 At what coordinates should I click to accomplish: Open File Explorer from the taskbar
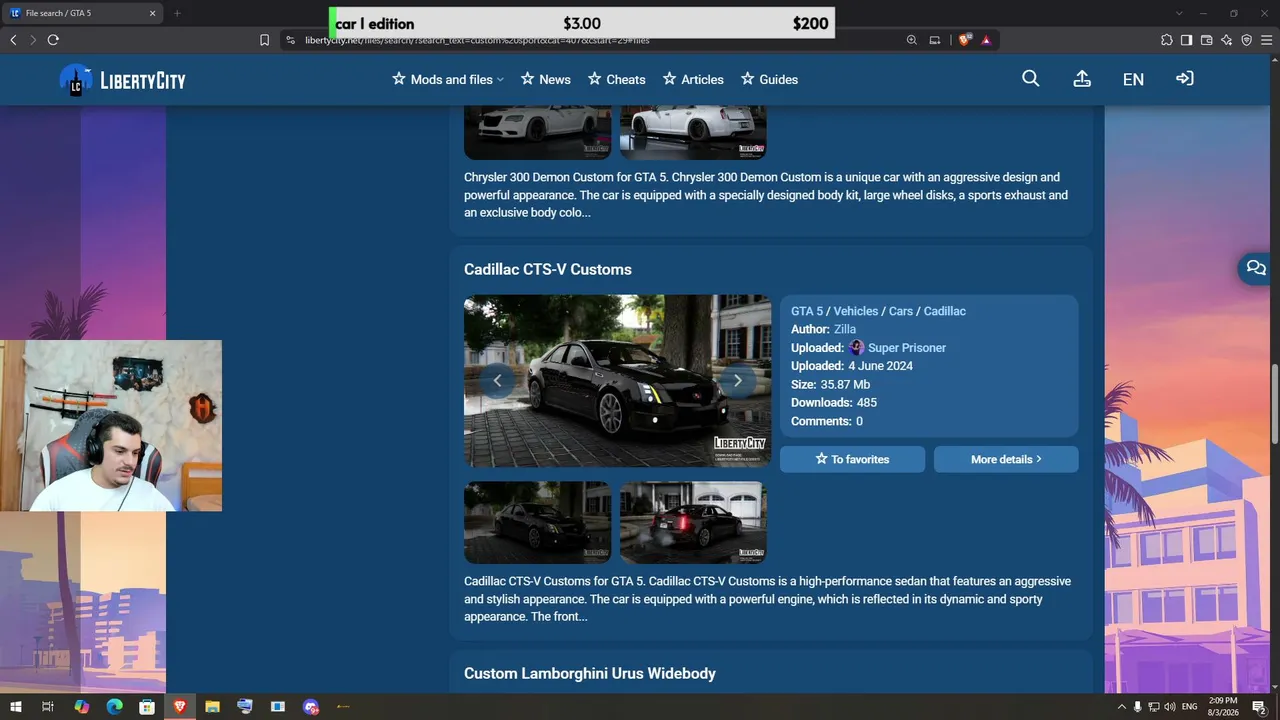tap(212, 707)
